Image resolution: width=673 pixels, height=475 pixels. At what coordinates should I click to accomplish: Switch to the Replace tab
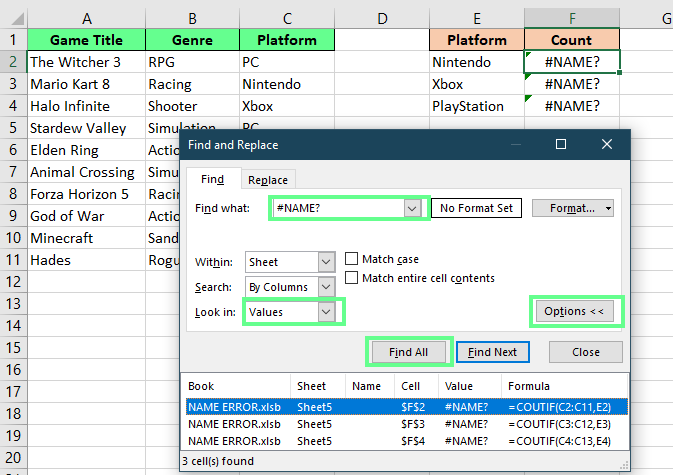pos(267,180)
